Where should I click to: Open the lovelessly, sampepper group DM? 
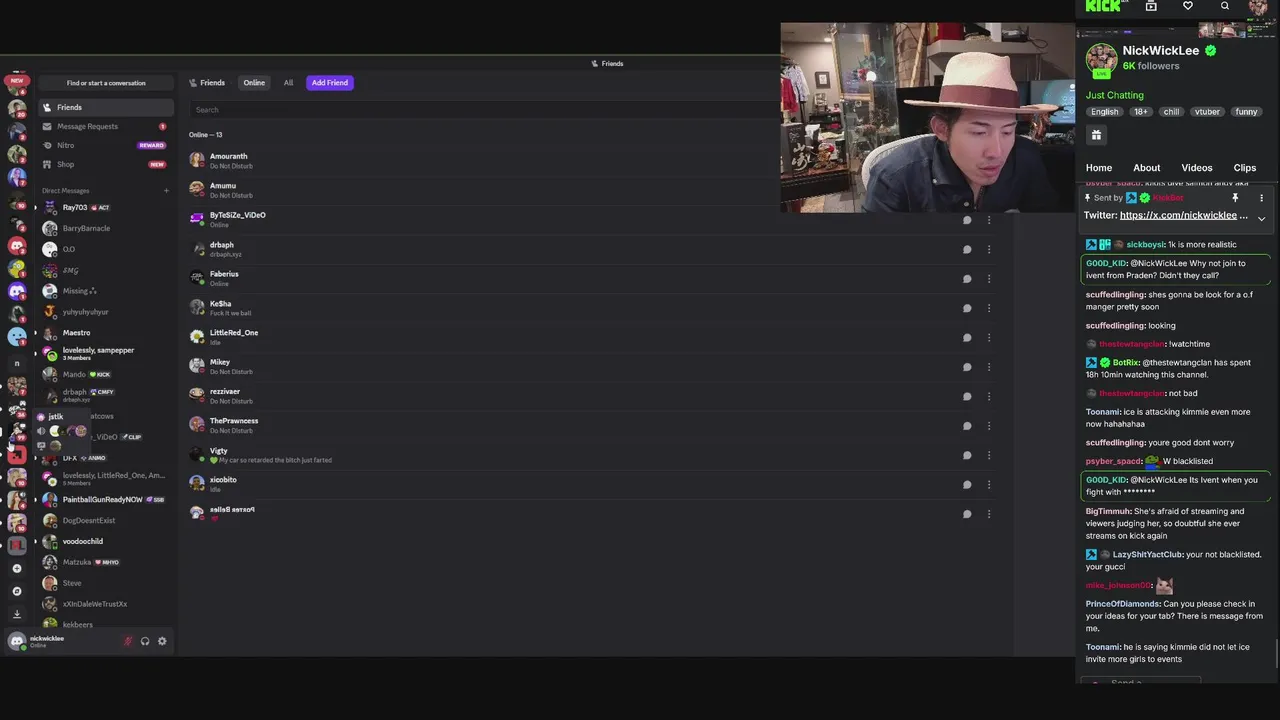pos(106,353)
